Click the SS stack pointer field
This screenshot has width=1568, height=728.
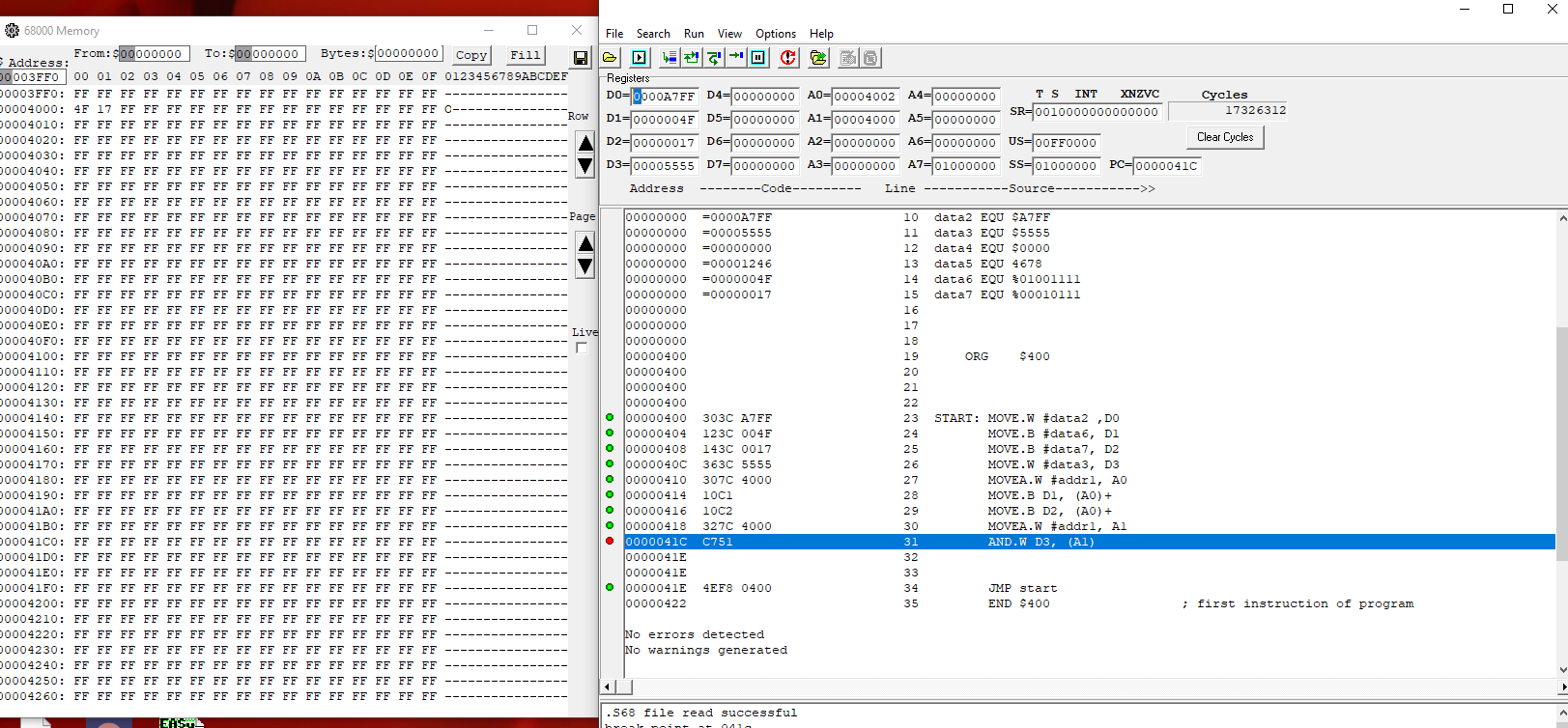pos(1067,166)
